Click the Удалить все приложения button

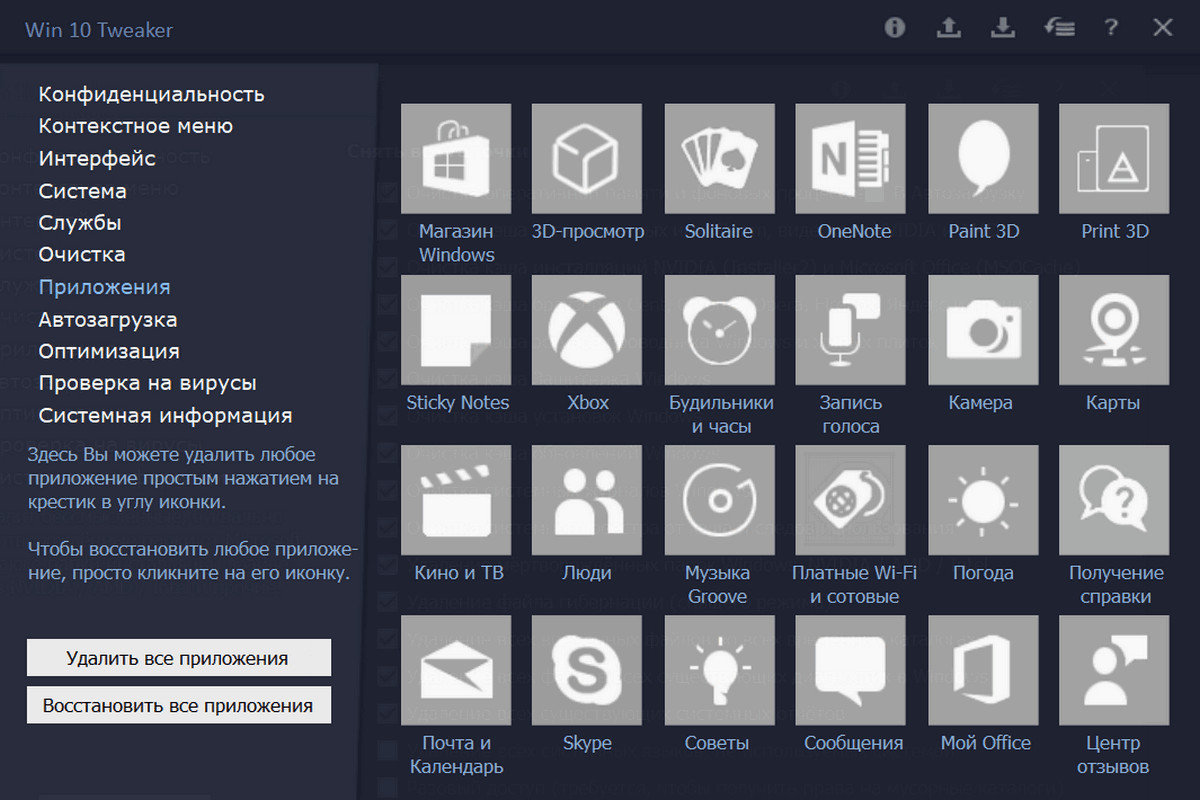(x=178, y=658)
